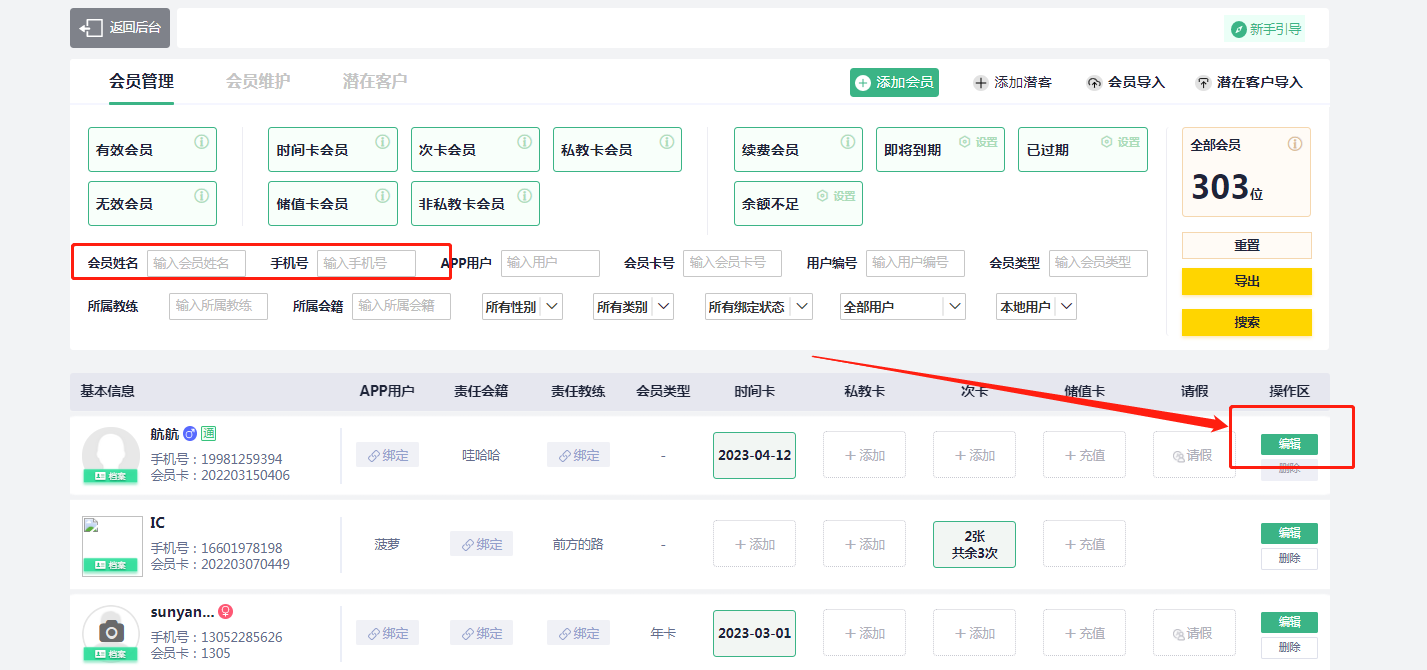Click the info icon on 有效会员 card

[201, 142]
